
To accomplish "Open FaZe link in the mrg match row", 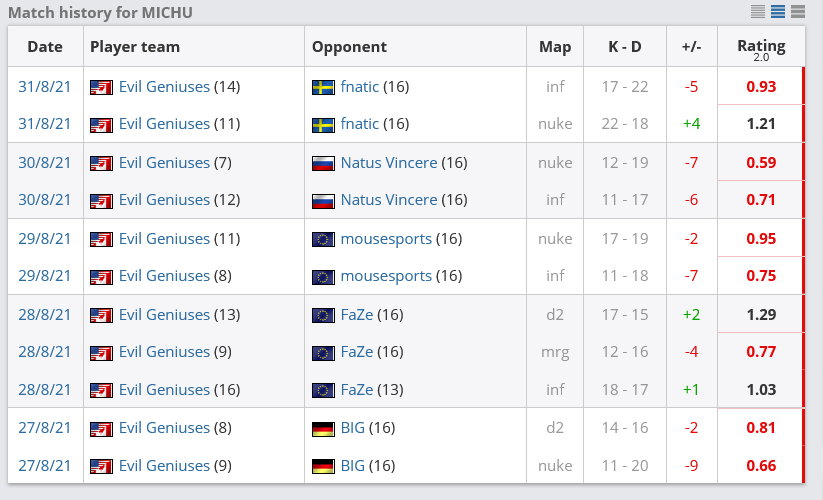I will (357, 352).
